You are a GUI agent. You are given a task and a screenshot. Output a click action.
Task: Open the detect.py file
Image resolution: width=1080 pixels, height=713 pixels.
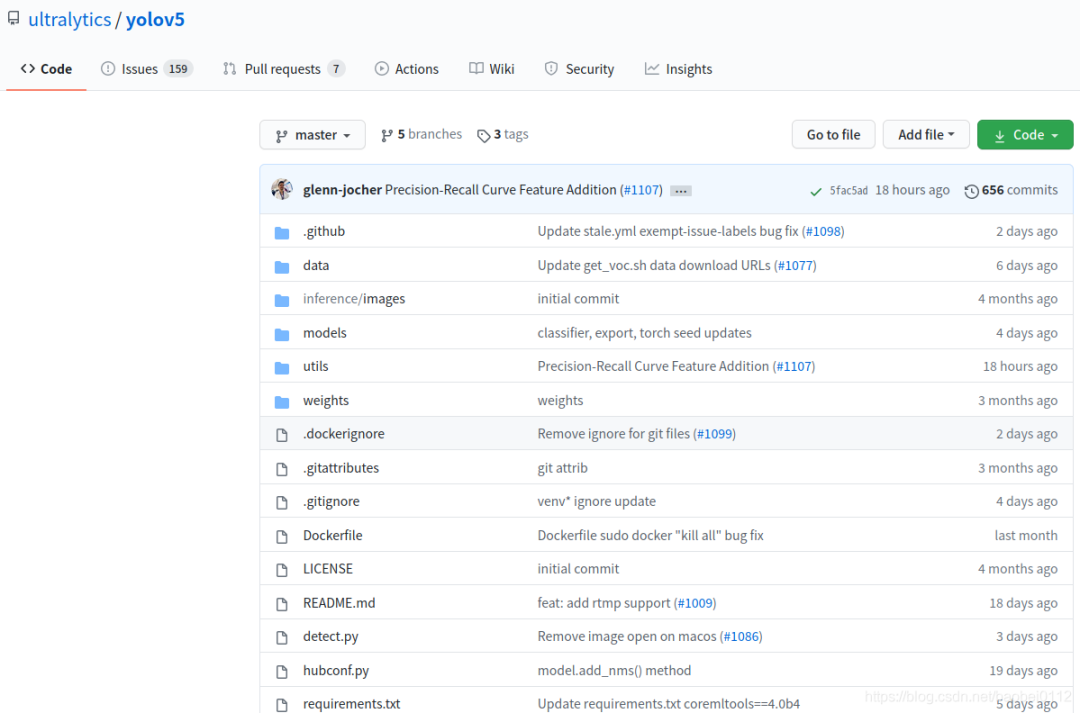click(x=330, y=637)
